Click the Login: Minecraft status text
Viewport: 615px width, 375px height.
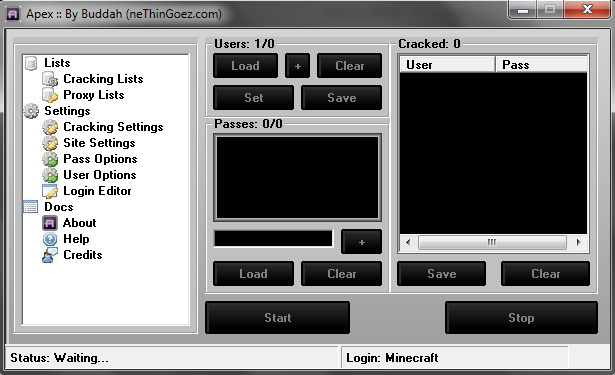(x=392, y=358)
